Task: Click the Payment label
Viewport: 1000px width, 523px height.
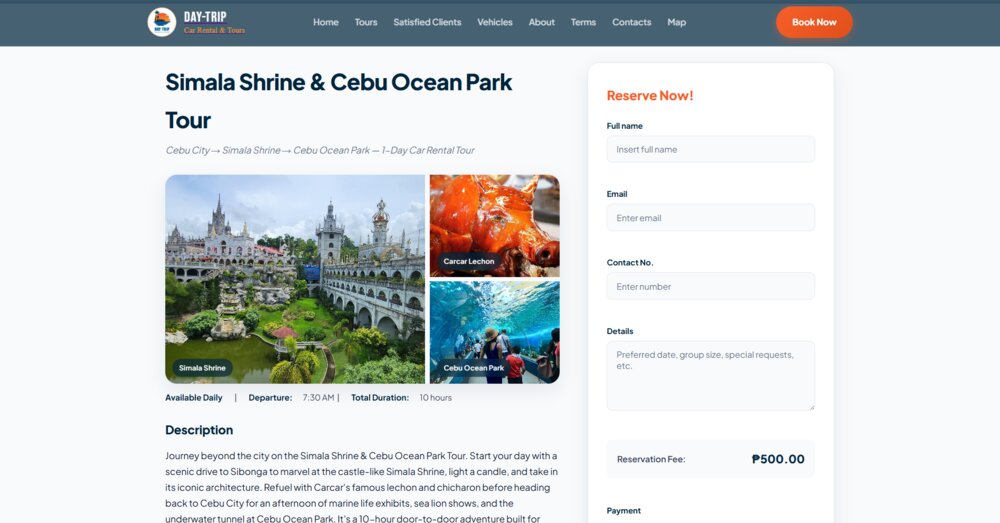Action: (624, 511)
